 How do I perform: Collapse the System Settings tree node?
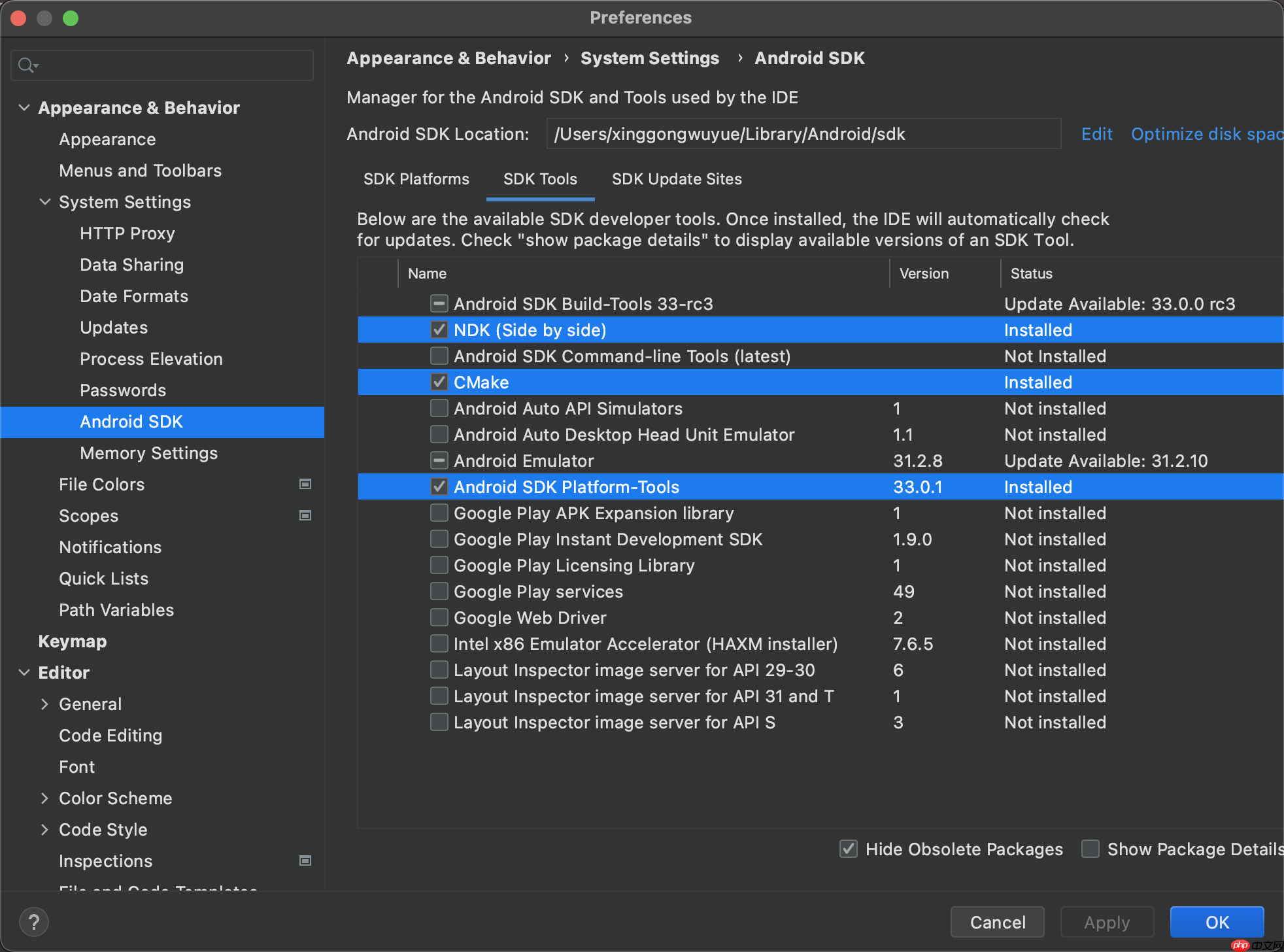click(x=45, y=202)
